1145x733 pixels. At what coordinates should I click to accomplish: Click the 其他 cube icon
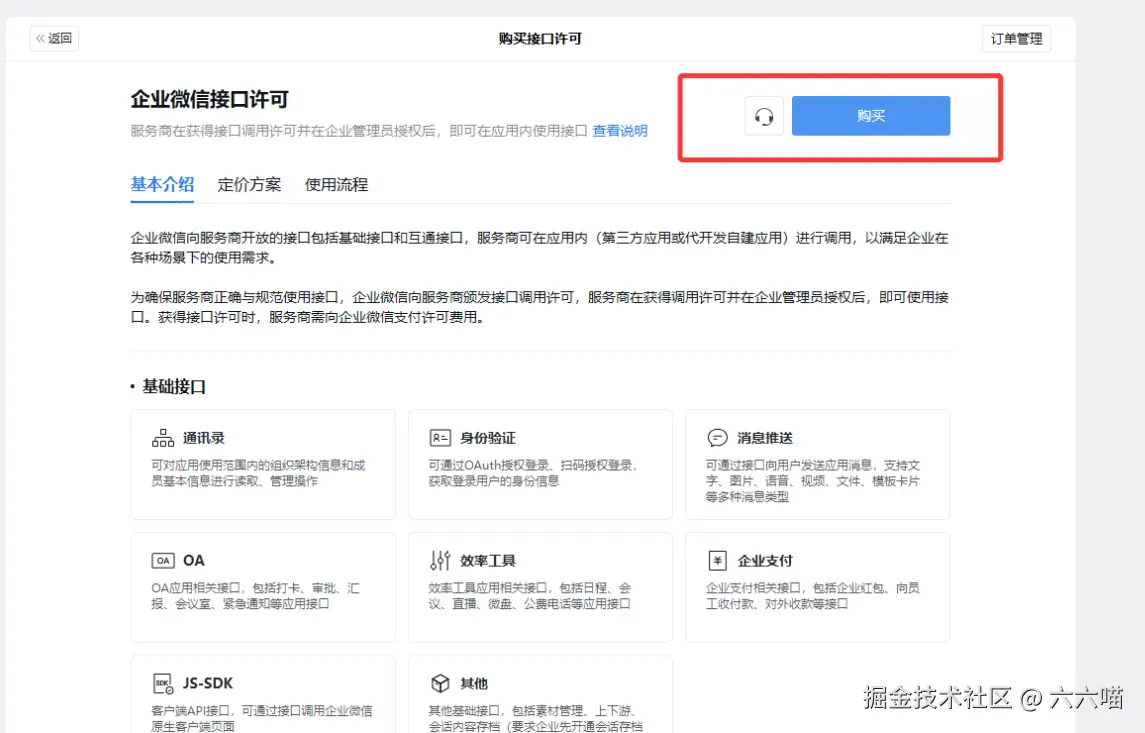coord(440,683)
